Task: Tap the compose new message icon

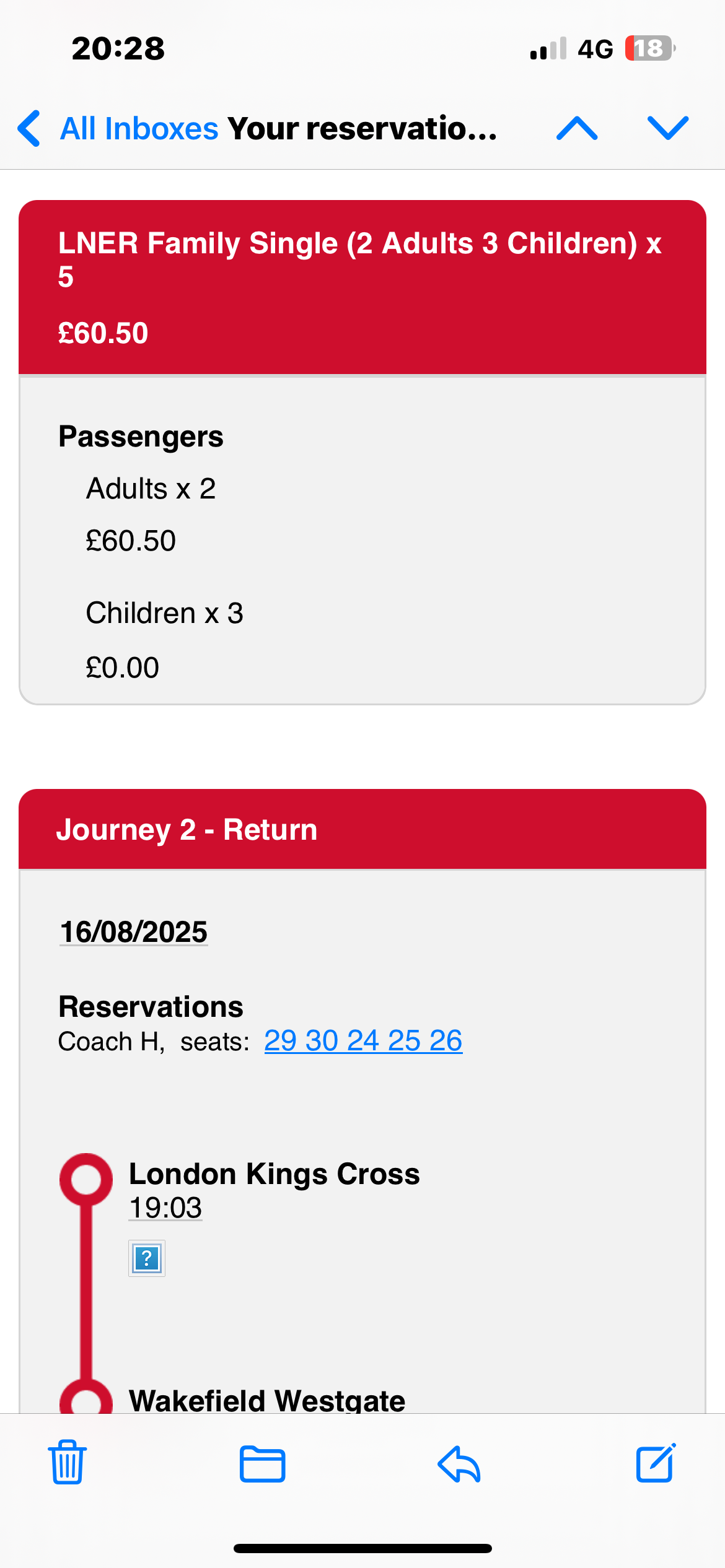Action: (x=656, y=1463)
